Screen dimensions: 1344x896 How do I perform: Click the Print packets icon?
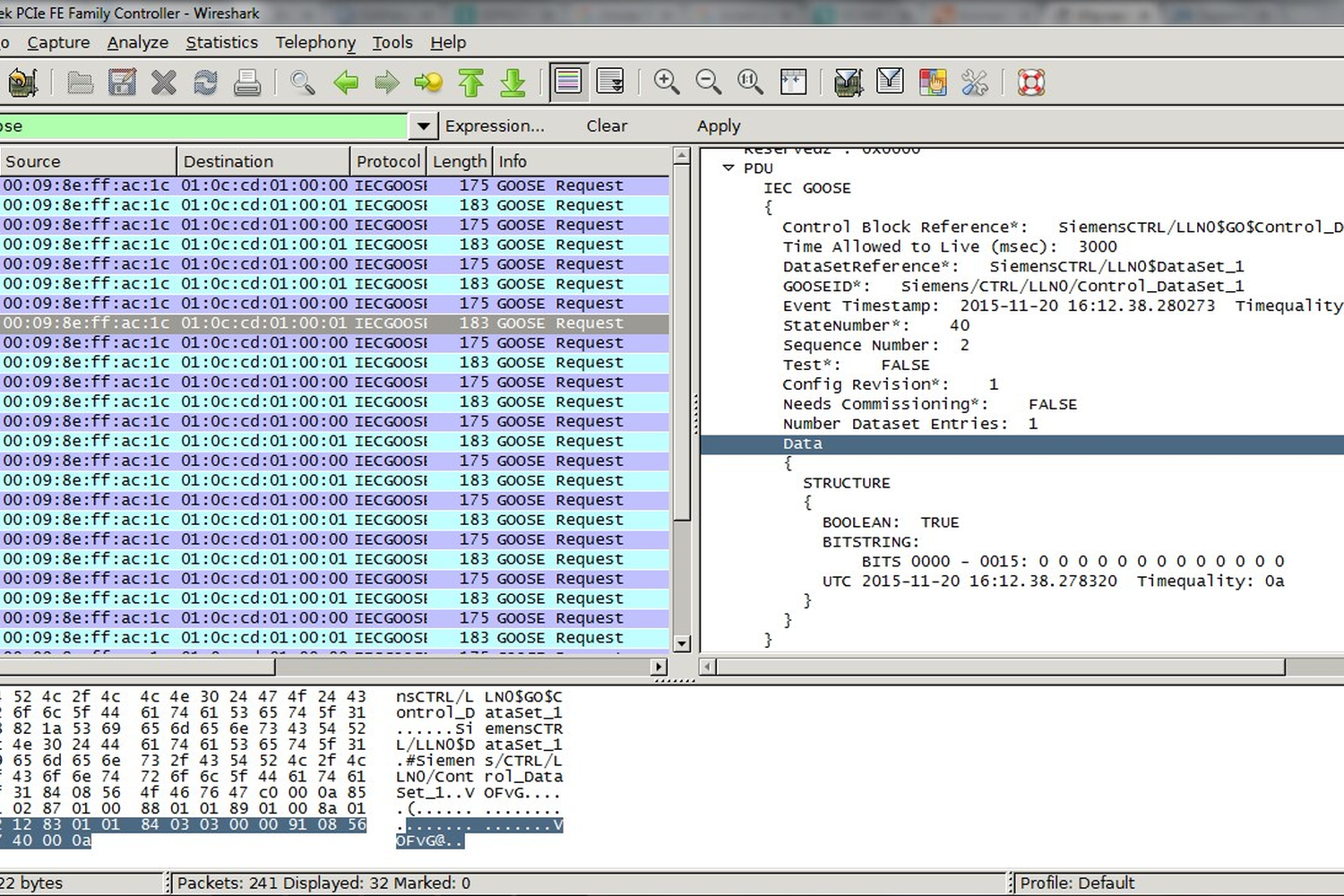(247, 82)
